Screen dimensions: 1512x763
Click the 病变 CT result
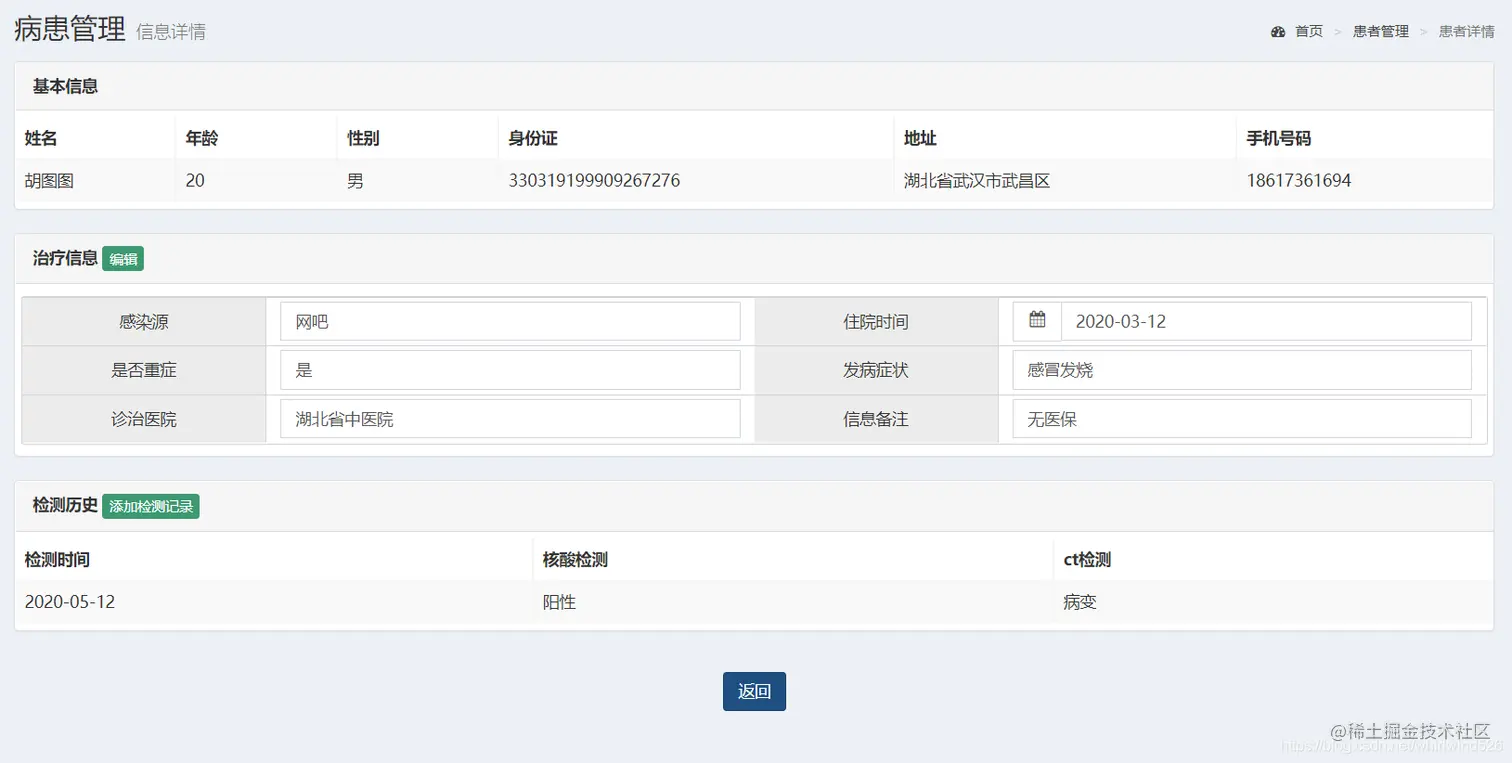(1080, 602)
